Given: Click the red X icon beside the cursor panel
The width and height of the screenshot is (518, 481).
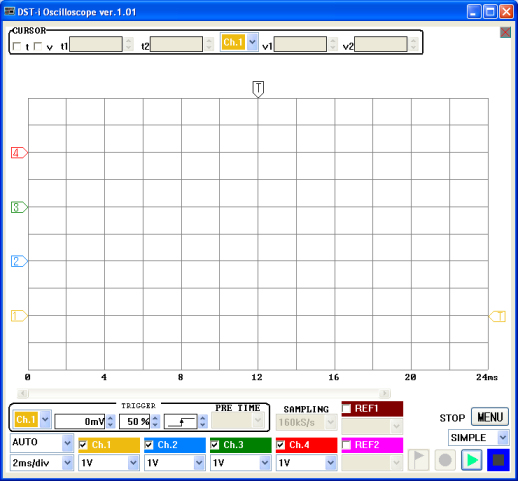Looking at the screenshot, I should pyautogui.click(x=505, y=32).
